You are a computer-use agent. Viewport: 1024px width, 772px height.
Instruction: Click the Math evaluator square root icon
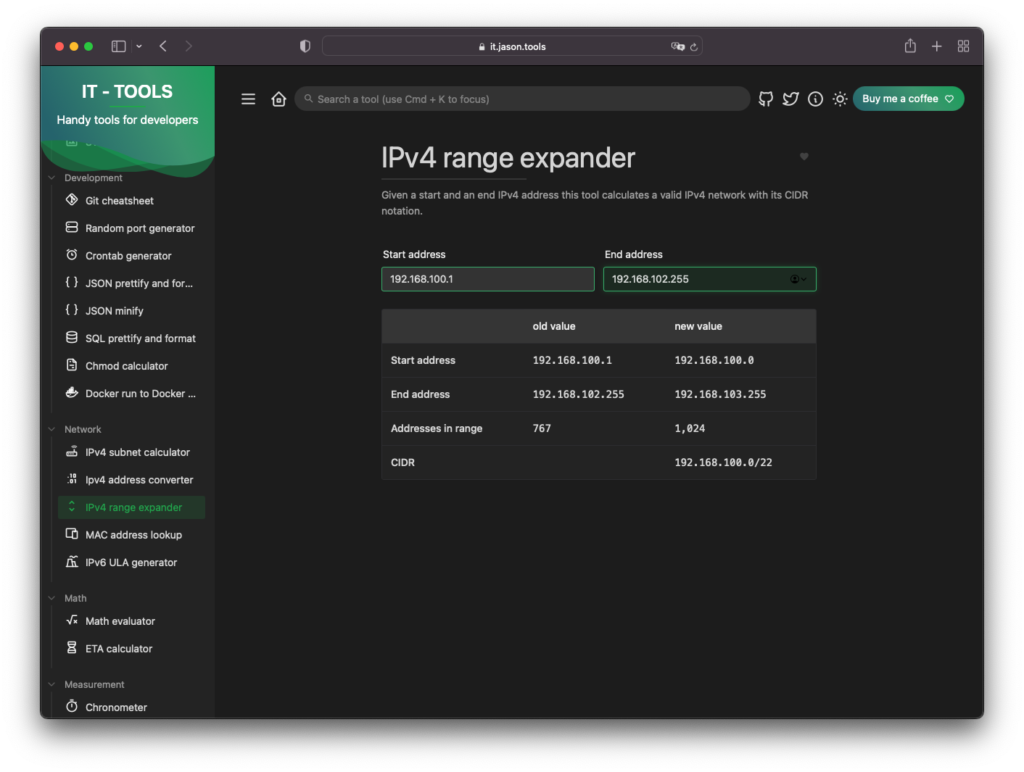coord(72,620)
